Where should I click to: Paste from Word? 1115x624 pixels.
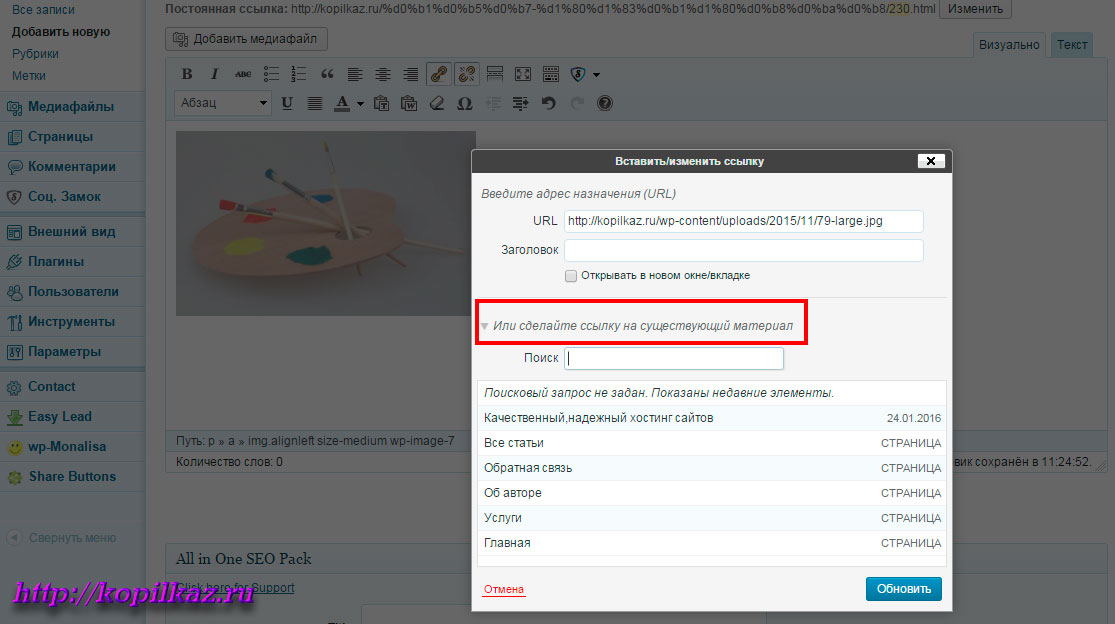409,103
